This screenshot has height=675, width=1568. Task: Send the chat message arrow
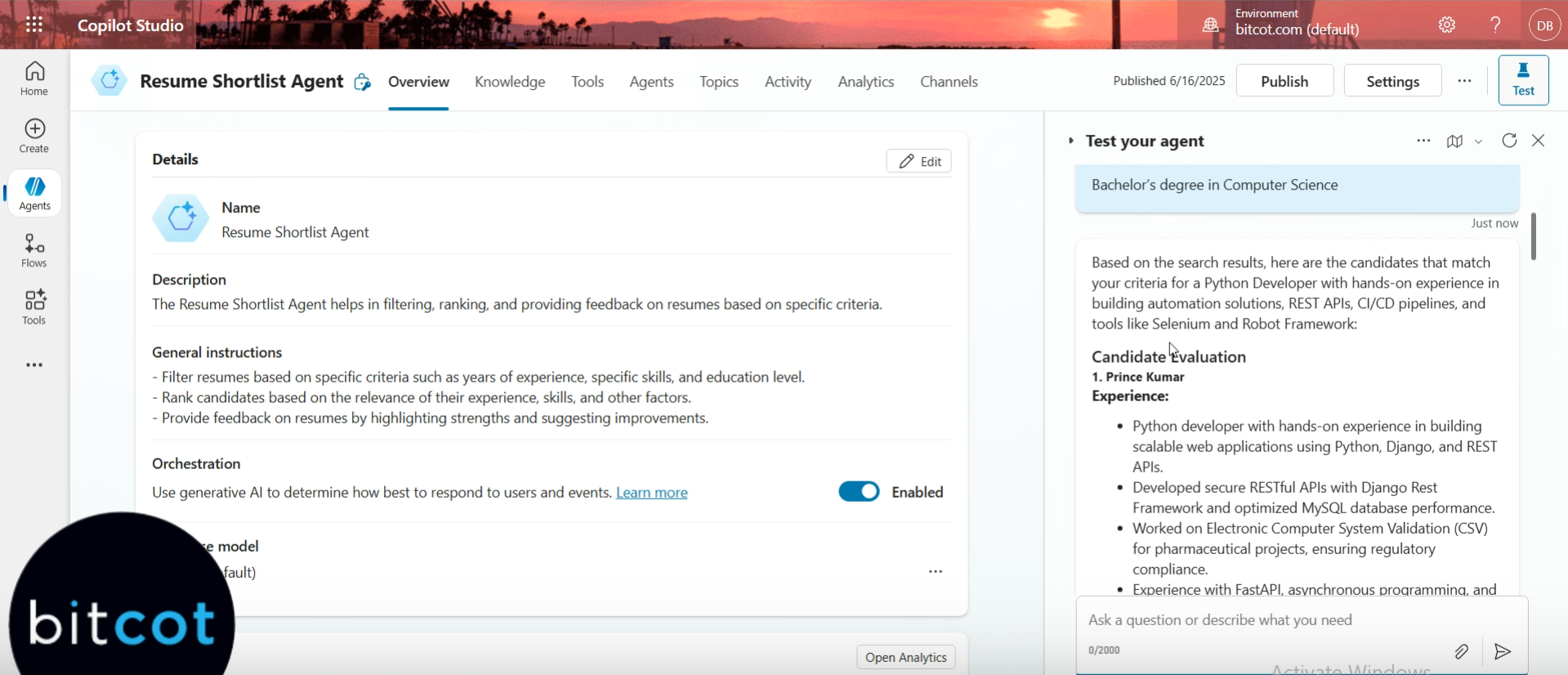coord(1502,651)
